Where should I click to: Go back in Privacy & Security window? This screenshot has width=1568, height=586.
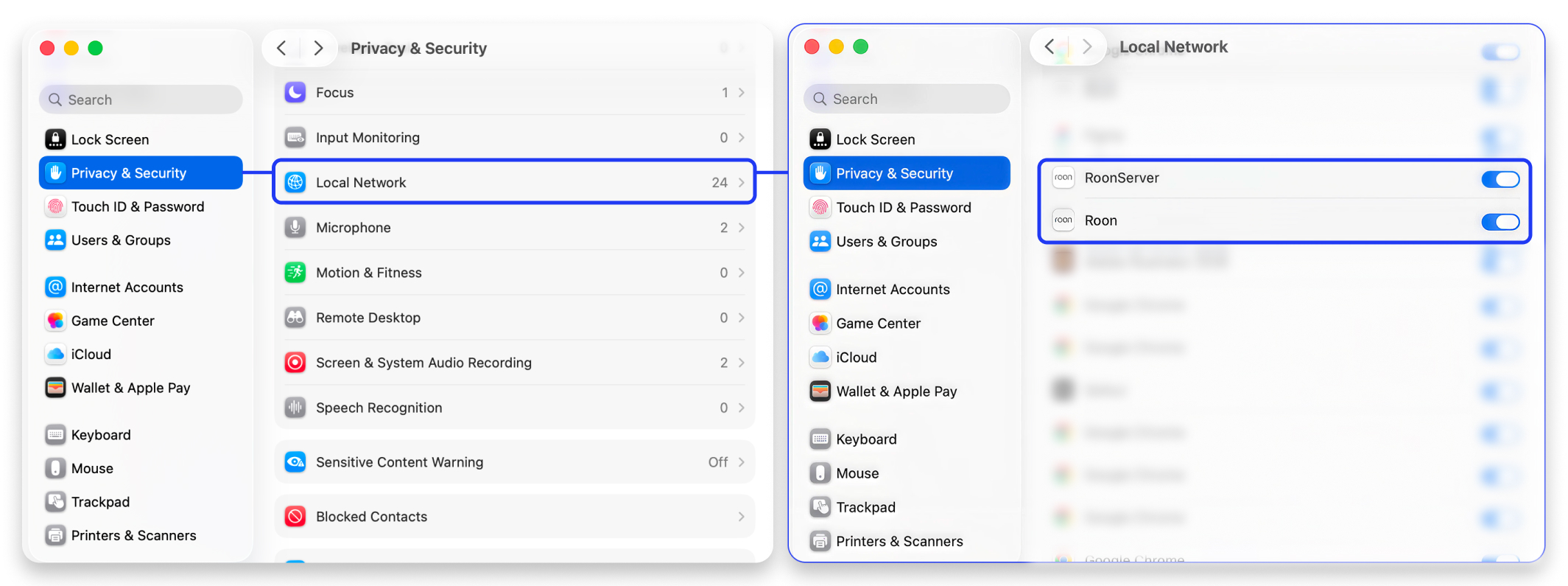point(281,48)
